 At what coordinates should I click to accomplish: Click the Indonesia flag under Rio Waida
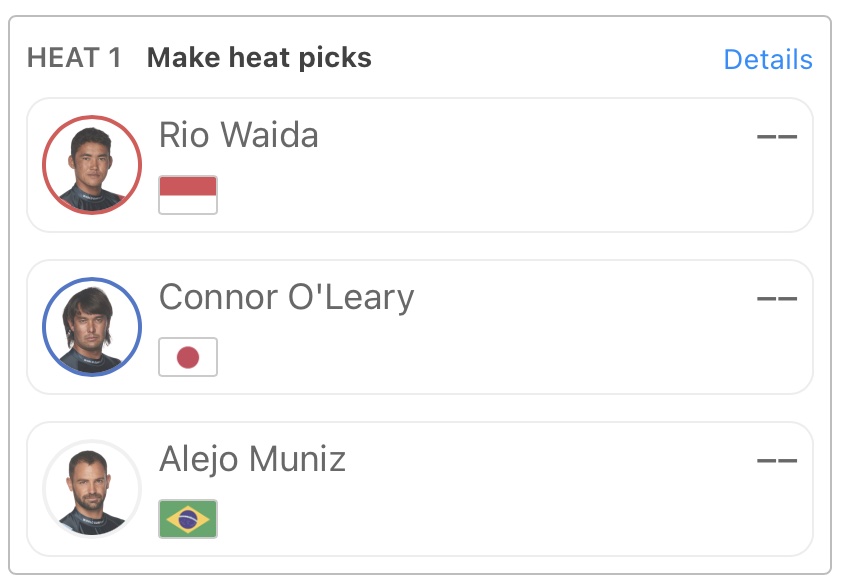click(188, 195)
